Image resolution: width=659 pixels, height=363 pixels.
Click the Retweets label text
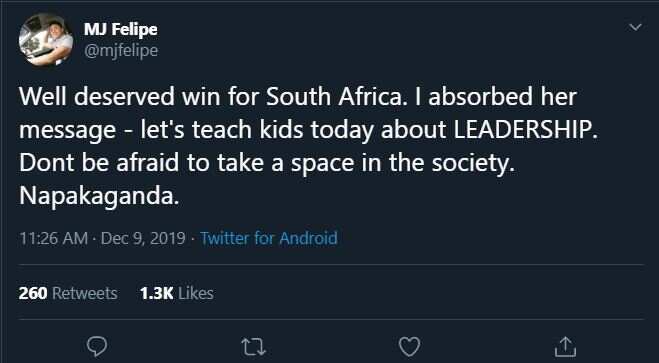click(x=84, y=293)
